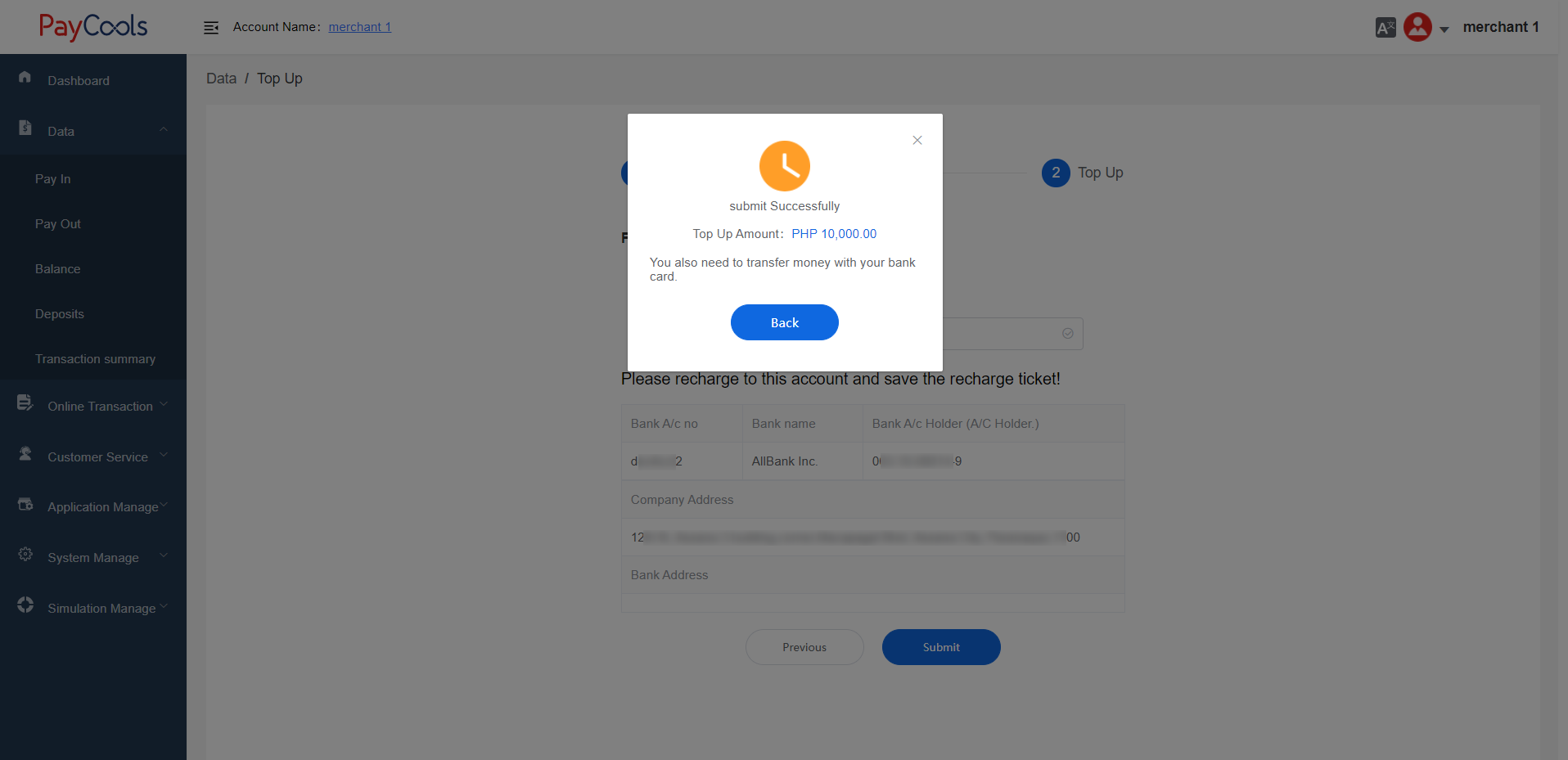The image size is (1568, 760).
Task: Open the Pay In menu item
Action: tap(53, 179)
